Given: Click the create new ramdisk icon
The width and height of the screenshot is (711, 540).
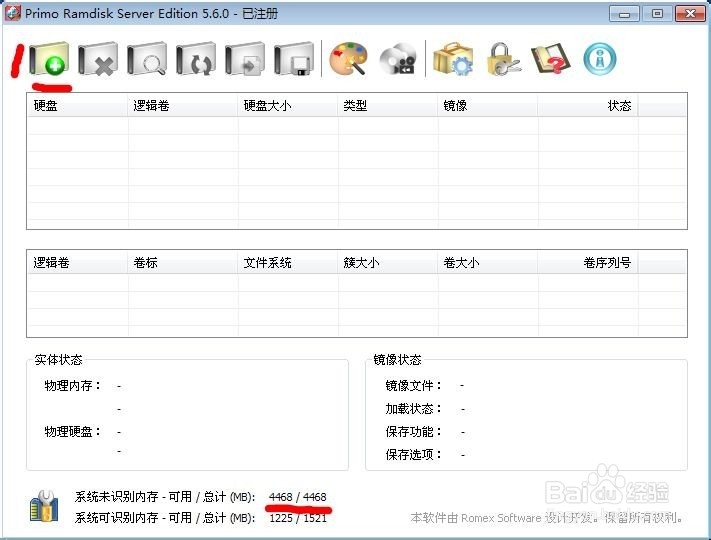Looking at the screenshot, I should click(x=49, y=58).
